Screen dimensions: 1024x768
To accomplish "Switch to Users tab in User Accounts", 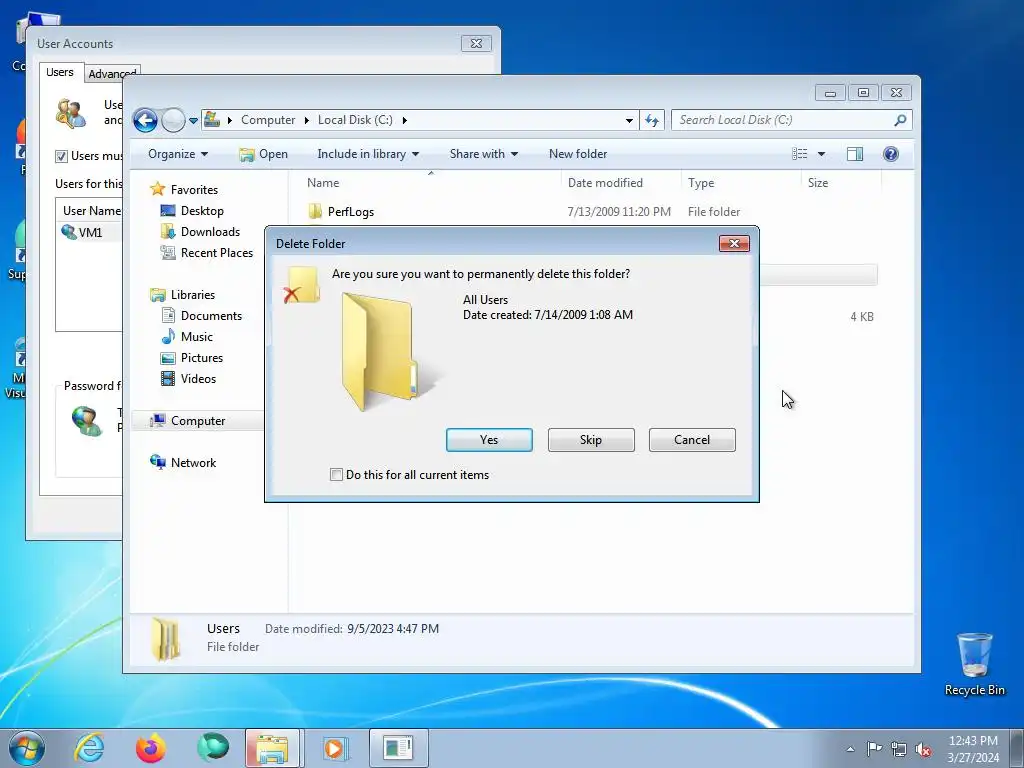I will coord(60,72).
